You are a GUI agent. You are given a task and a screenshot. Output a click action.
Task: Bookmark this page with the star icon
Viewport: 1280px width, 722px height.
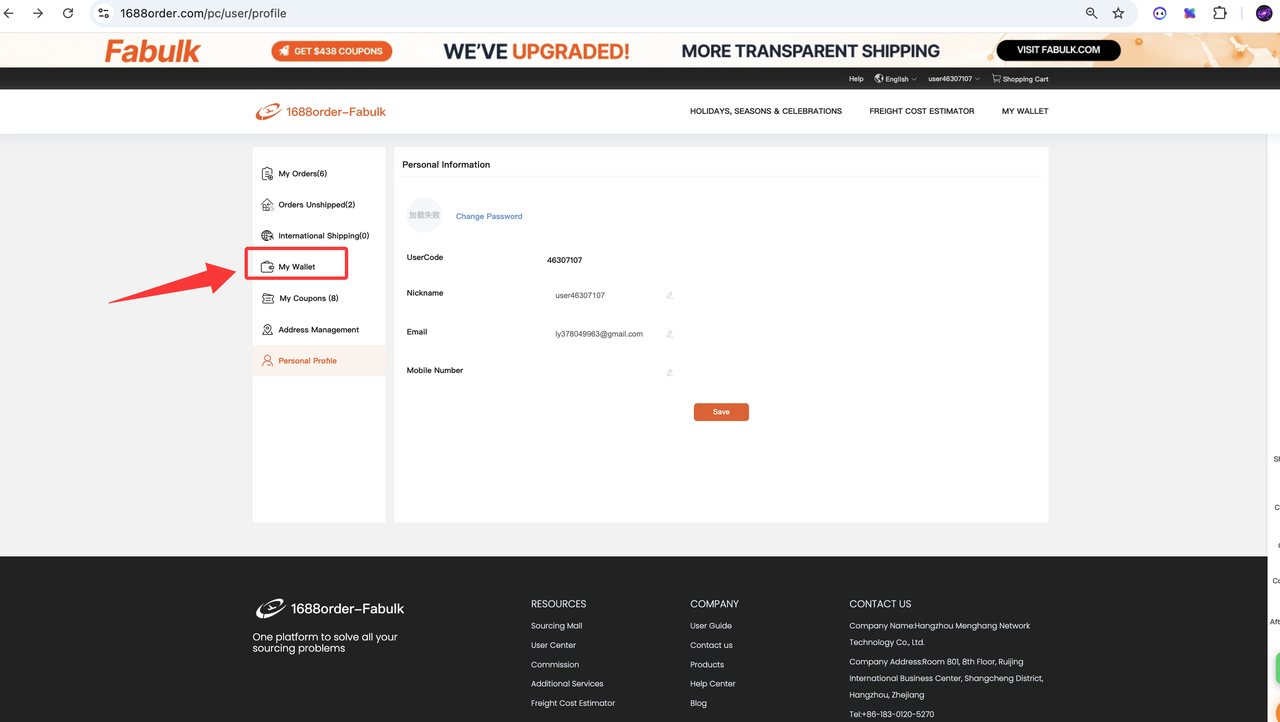[1118, 13]
